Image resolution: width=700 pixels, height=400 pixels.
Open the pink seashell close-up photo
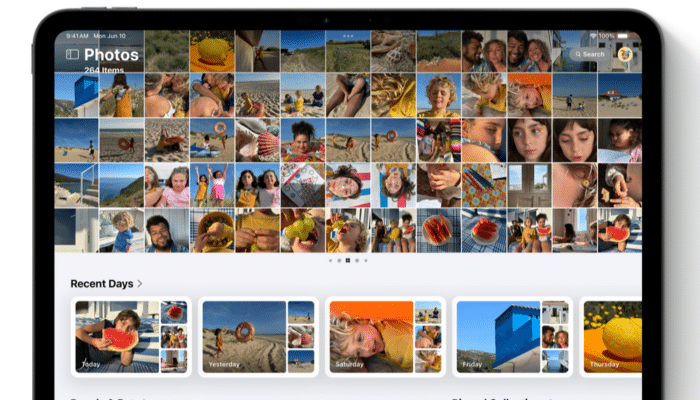click(258, 140)
